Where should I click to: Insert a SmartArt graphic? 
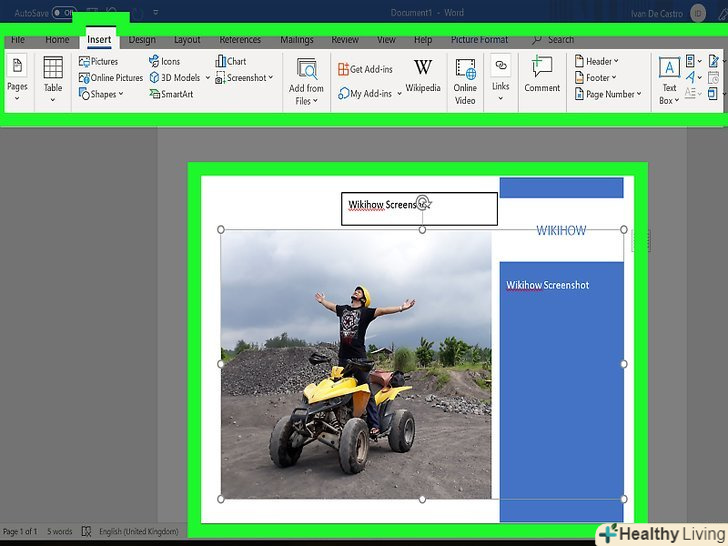coord(171,94)
